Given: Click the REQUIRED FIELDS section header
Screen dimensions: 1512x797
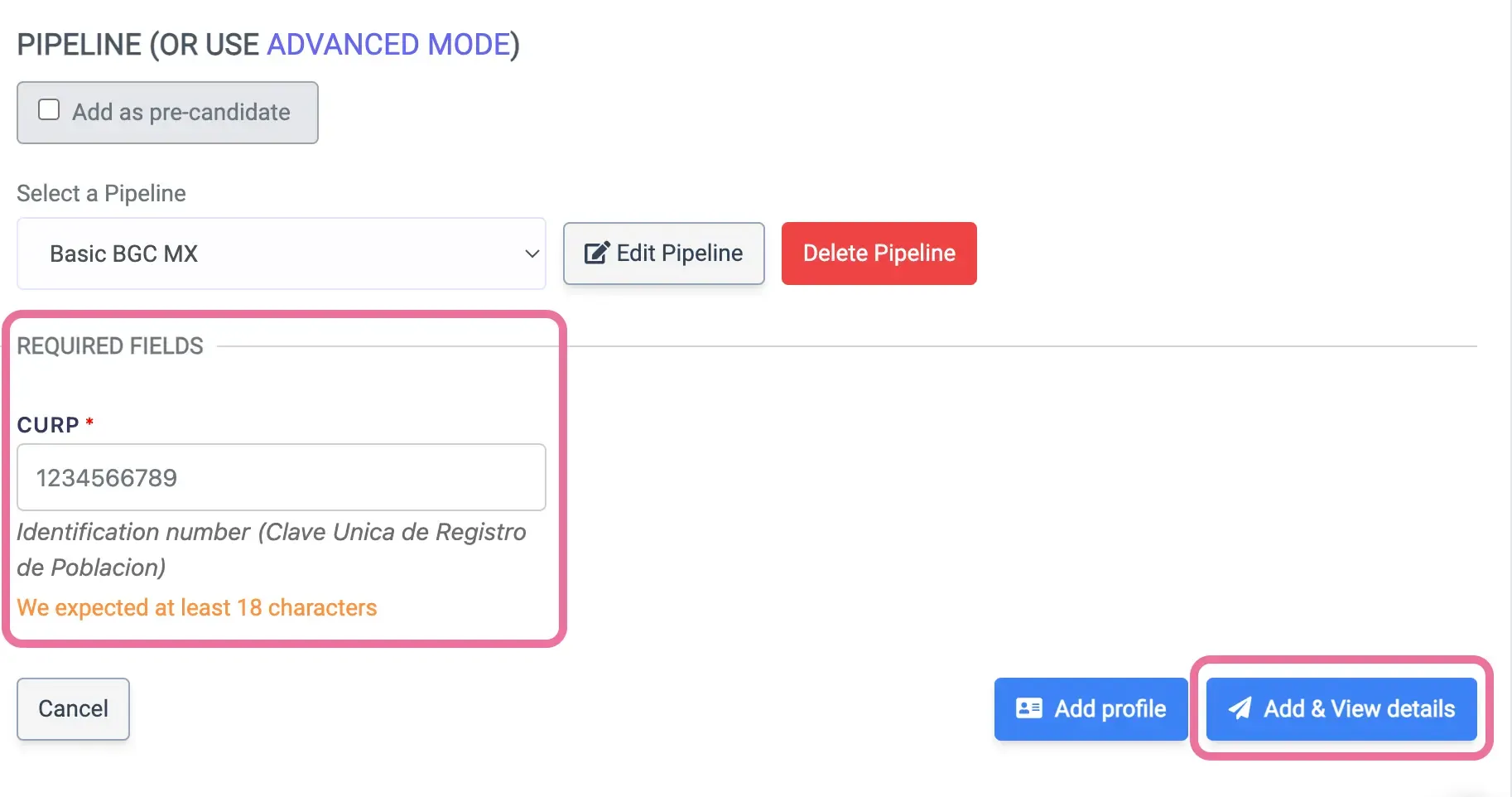Looking at the screenshot, I should point(109,345).
